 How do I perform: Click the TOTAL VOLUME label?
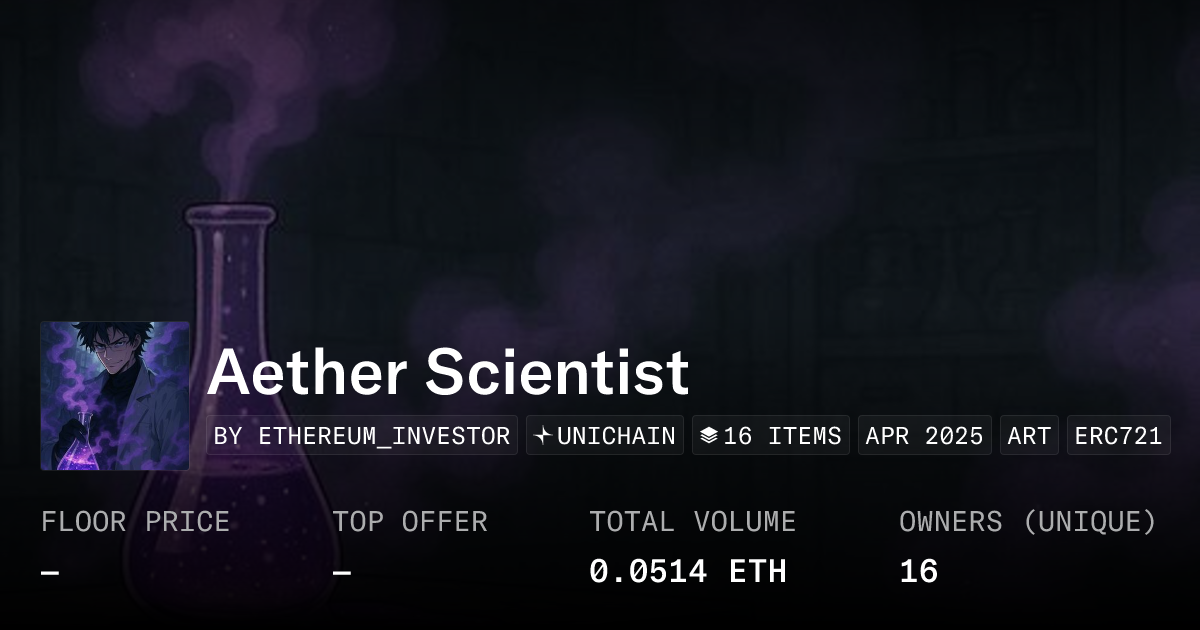pyautogui.click(x=692, y=522)
